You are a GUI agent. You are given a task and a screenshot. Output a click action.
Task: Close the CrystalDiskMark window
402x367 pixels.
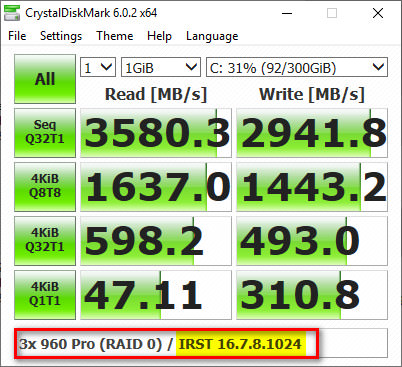378,13
